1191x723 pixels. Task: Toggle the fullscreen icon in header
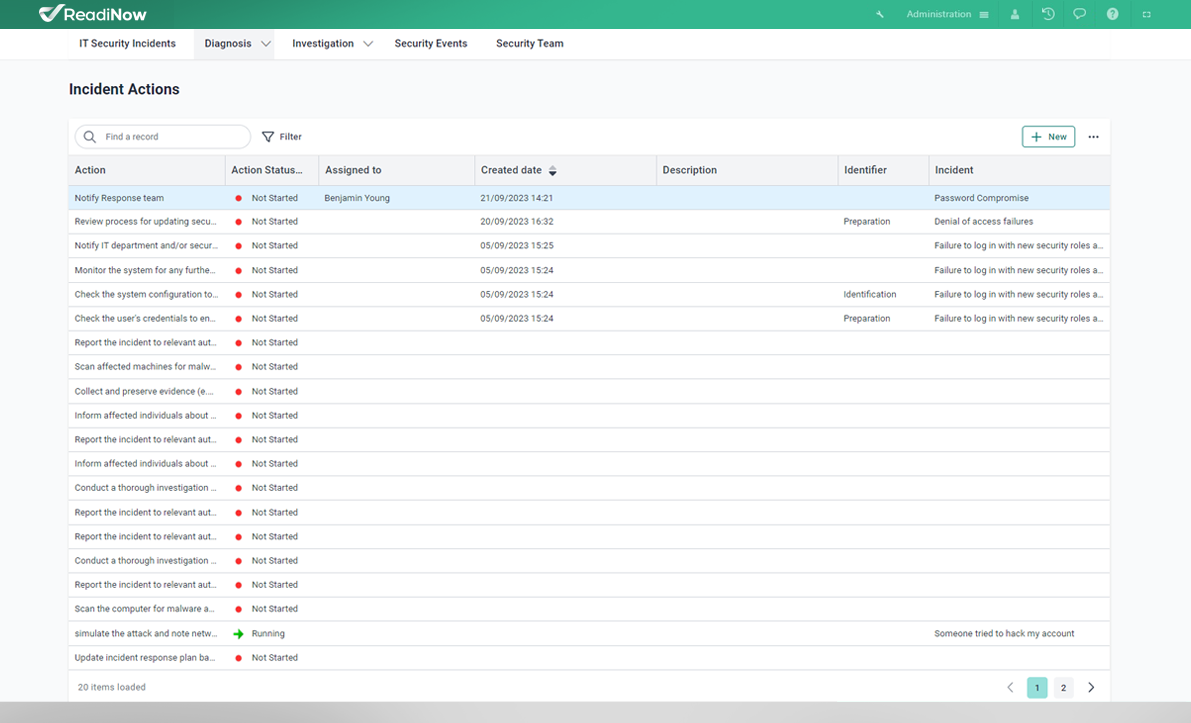(1147, 14)
